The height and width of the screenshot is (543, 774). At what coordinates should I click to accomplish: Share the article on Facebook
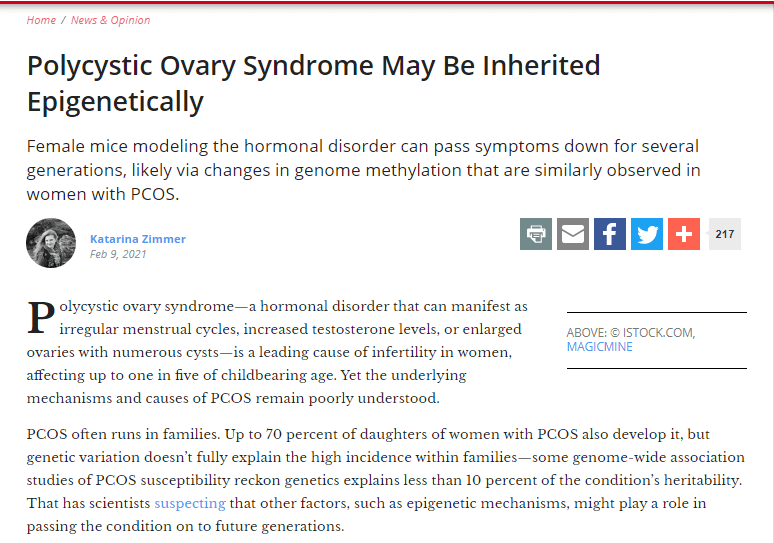point(610,234)
